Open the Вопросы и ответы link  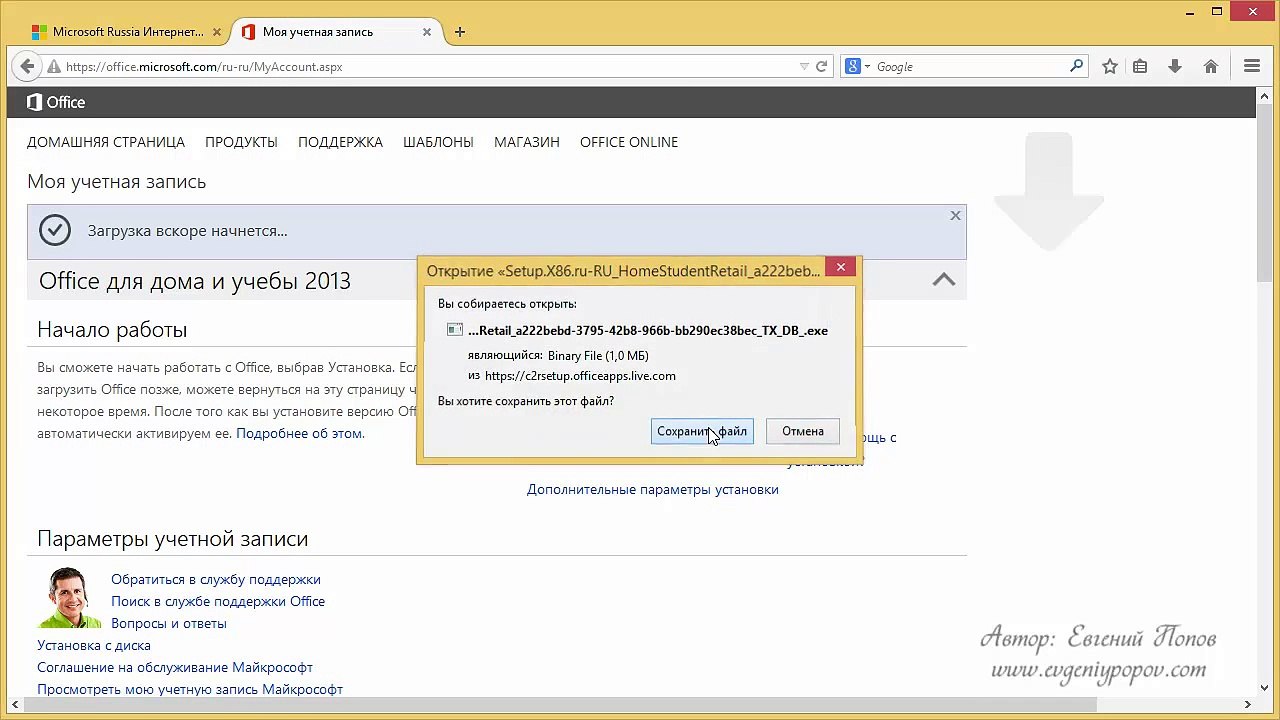[169, 623]
